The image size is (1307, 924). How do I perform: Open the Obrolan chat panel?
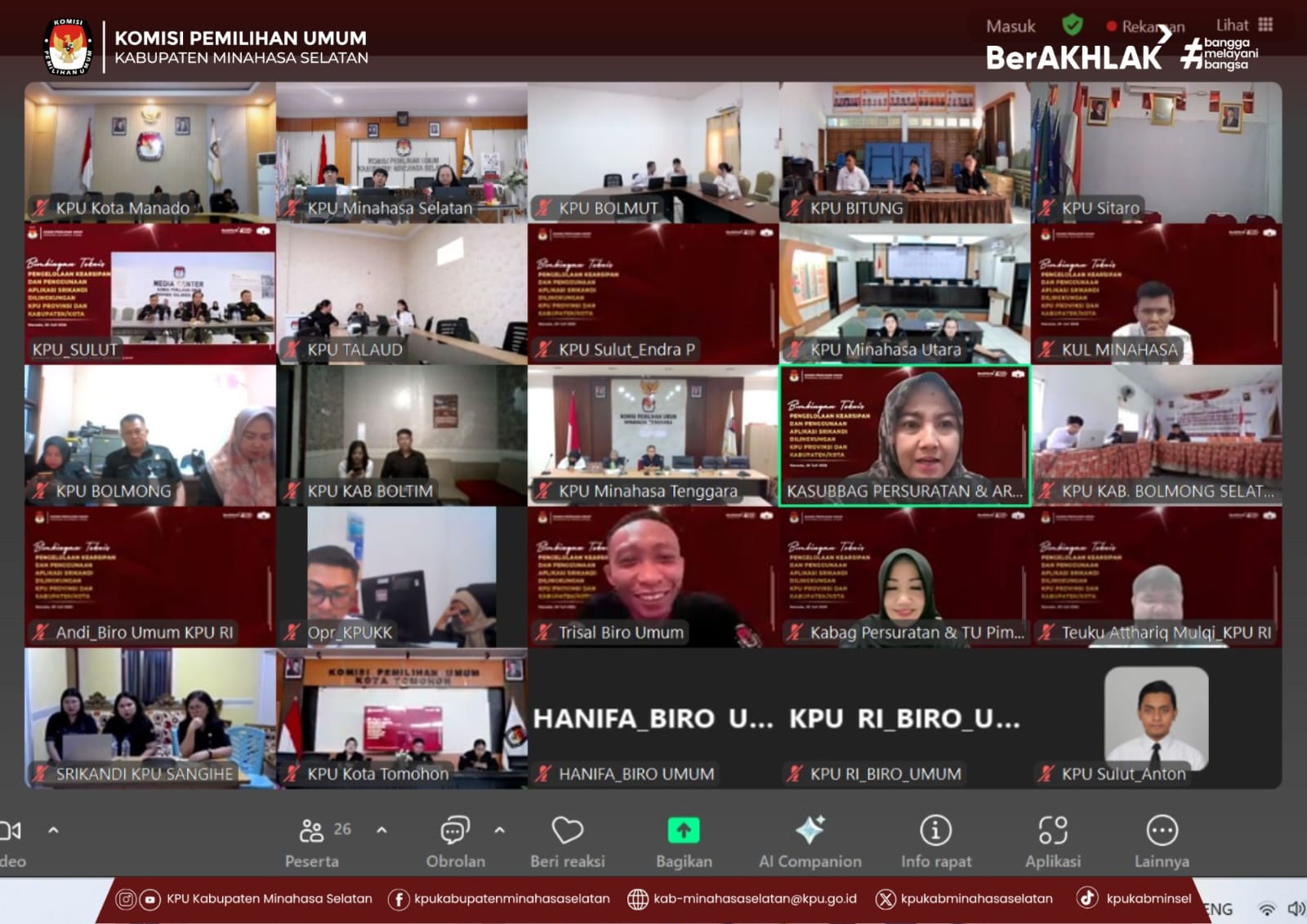click(x=455, y=841)
